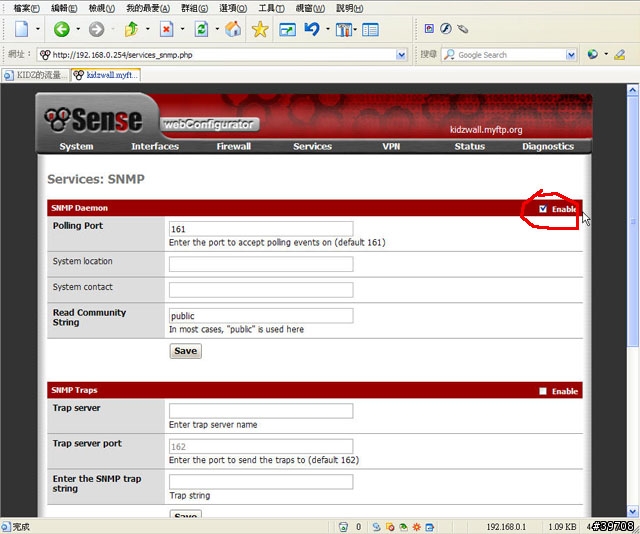Click the blue swirl status bar icon
The width and height of the screenshot is (640, 534).
(x=376, y=527)
